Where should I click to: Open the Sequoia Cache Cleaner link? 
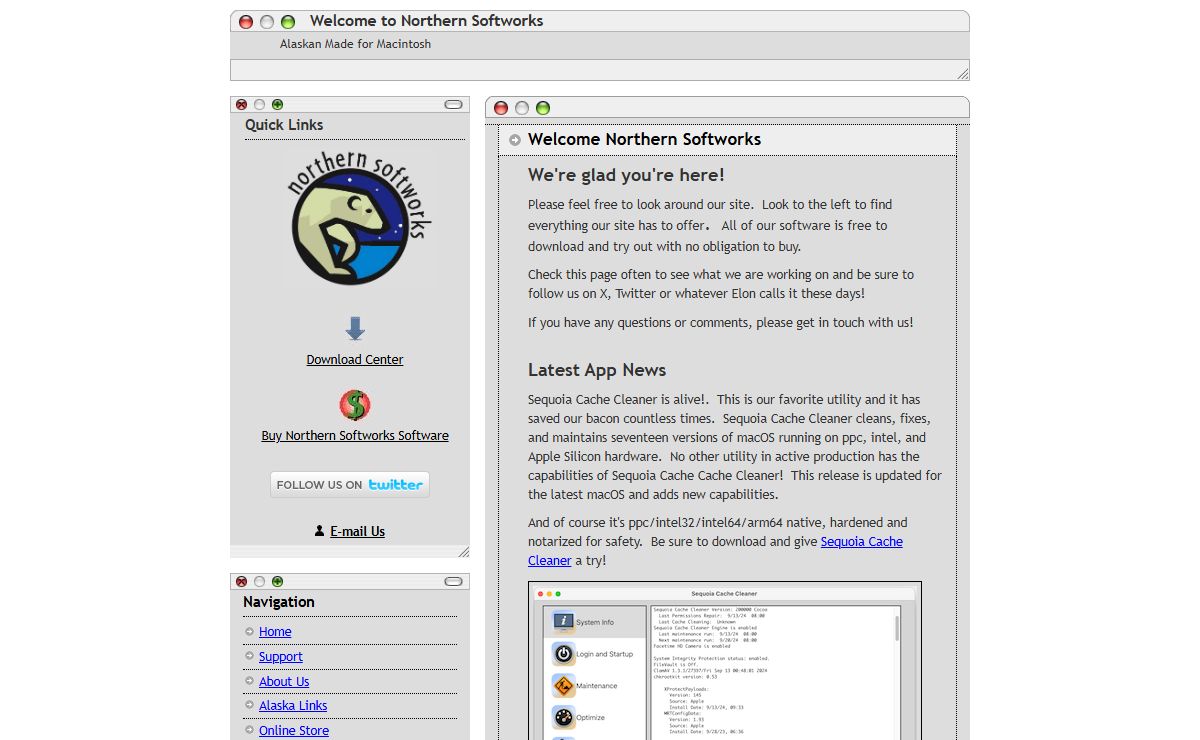(x=861, y=541)
